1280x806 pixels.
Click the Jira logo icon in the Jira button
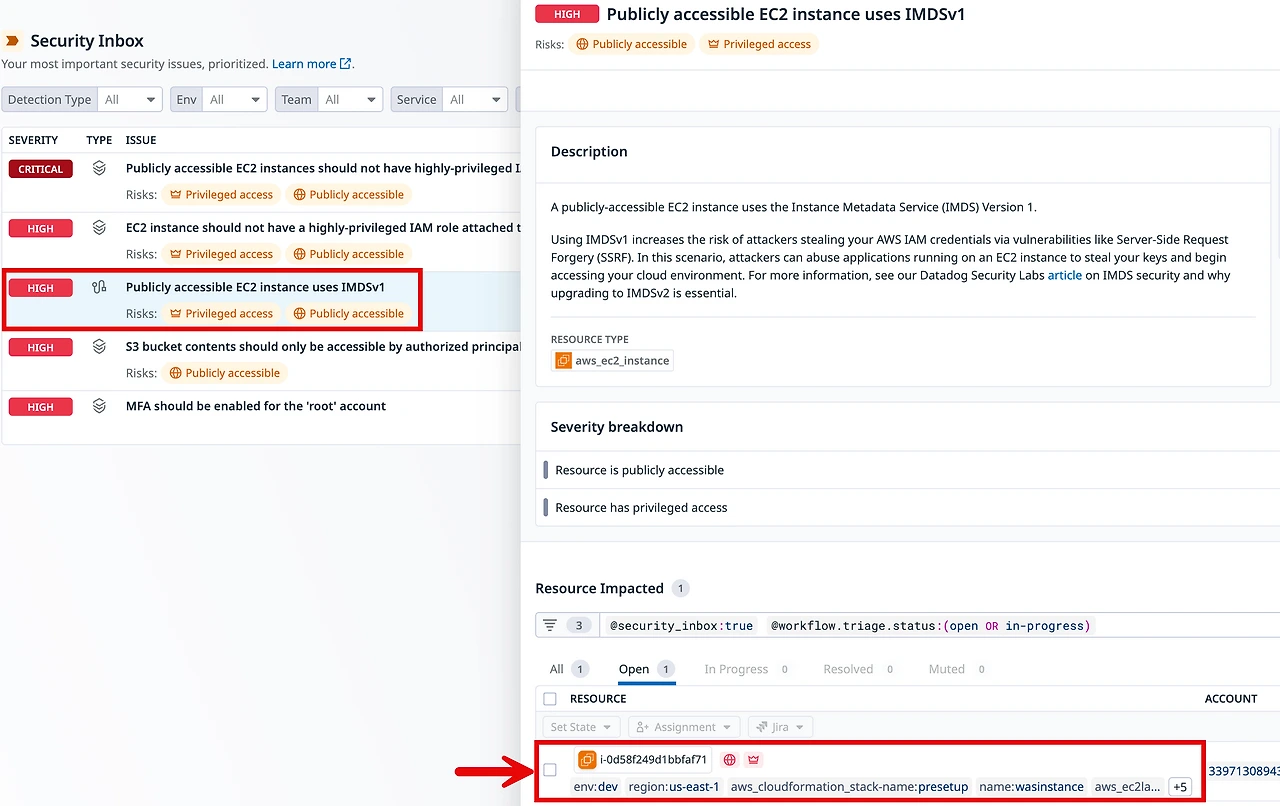tap(763, 727)
